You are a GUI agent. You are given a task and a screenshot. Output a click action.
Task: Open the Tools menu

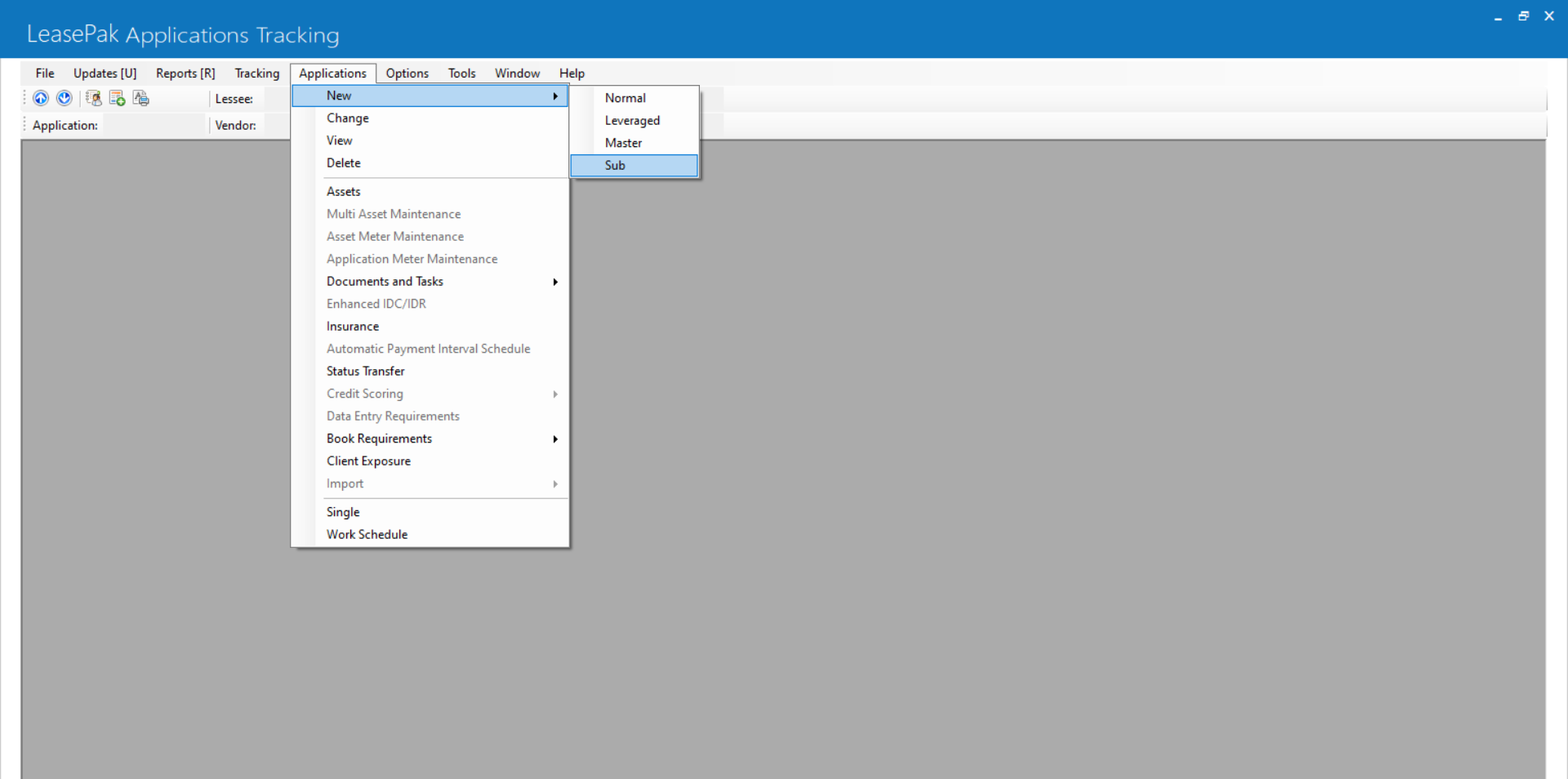[x=461, y=73]
